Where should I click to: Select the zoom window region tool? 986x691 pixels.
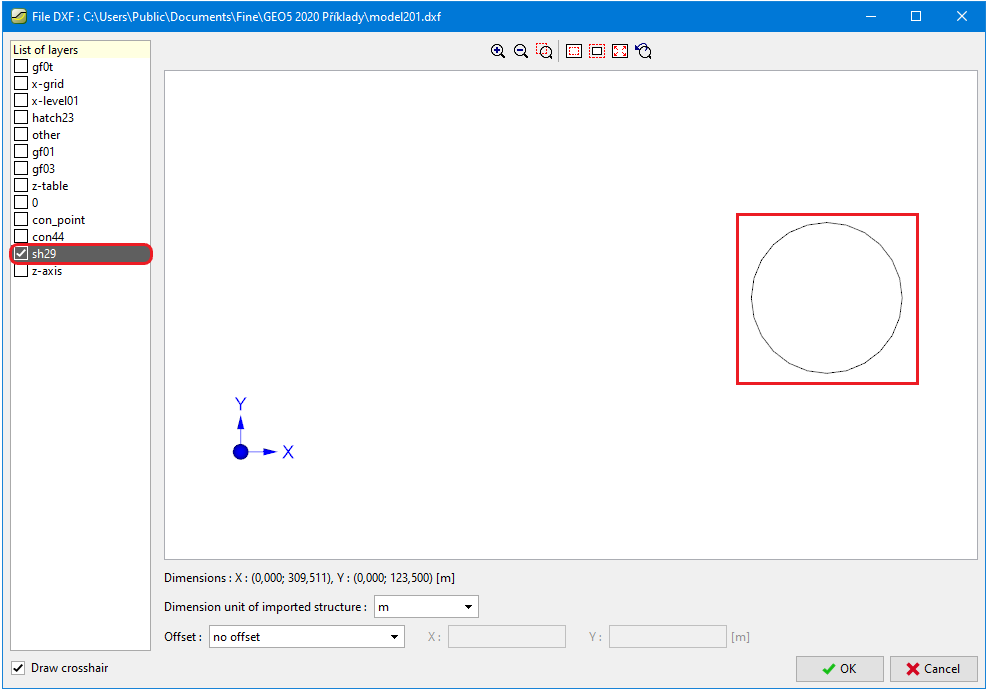(545, 51)
